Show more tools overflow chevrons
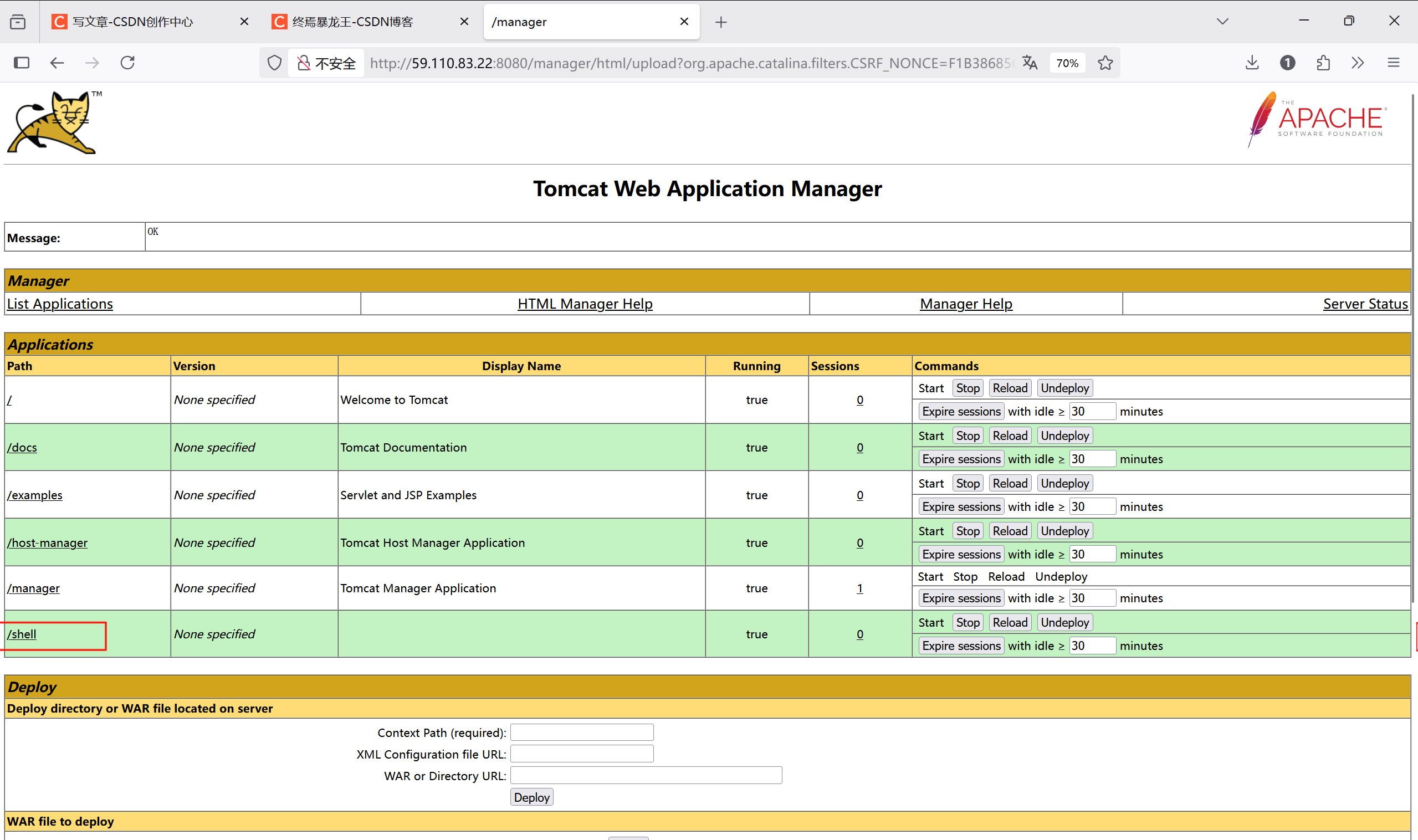Image resolution: width=1418 pixels, height=840 pixels. 1358,62
